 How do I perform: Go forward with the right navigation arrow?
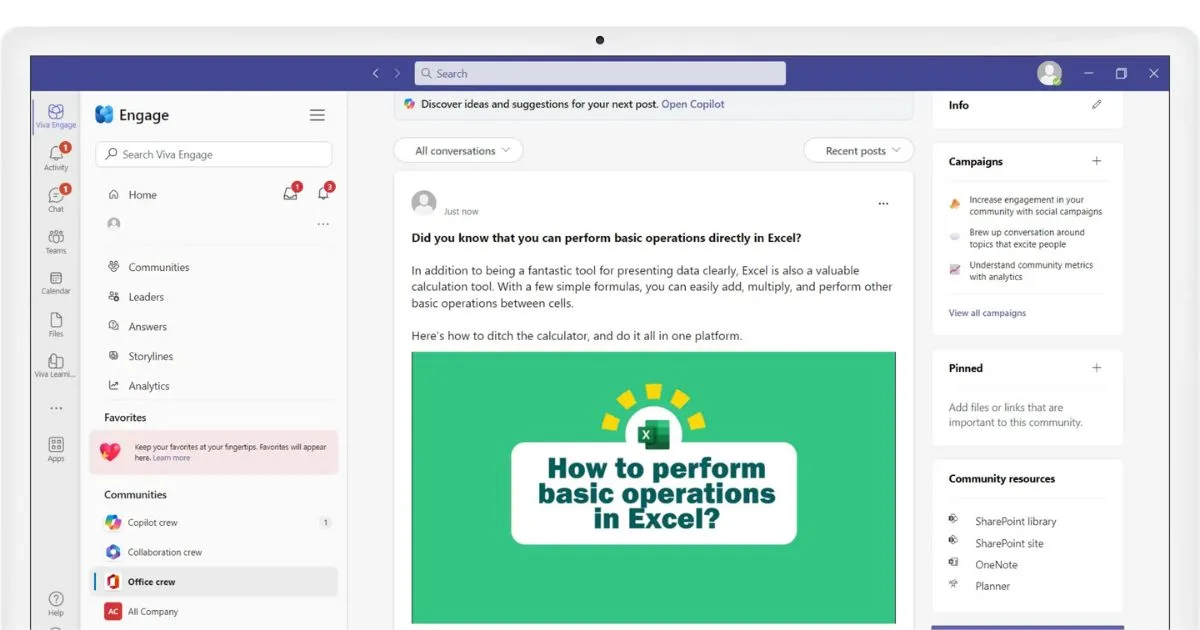397,73
